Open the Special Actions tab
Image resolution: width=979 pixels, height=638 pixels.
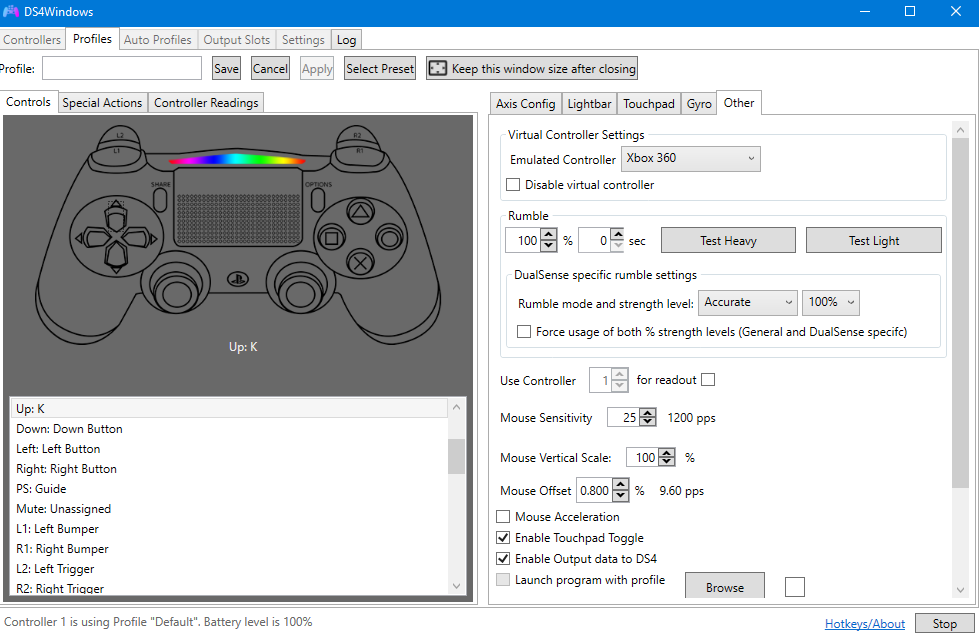[102, 103]
